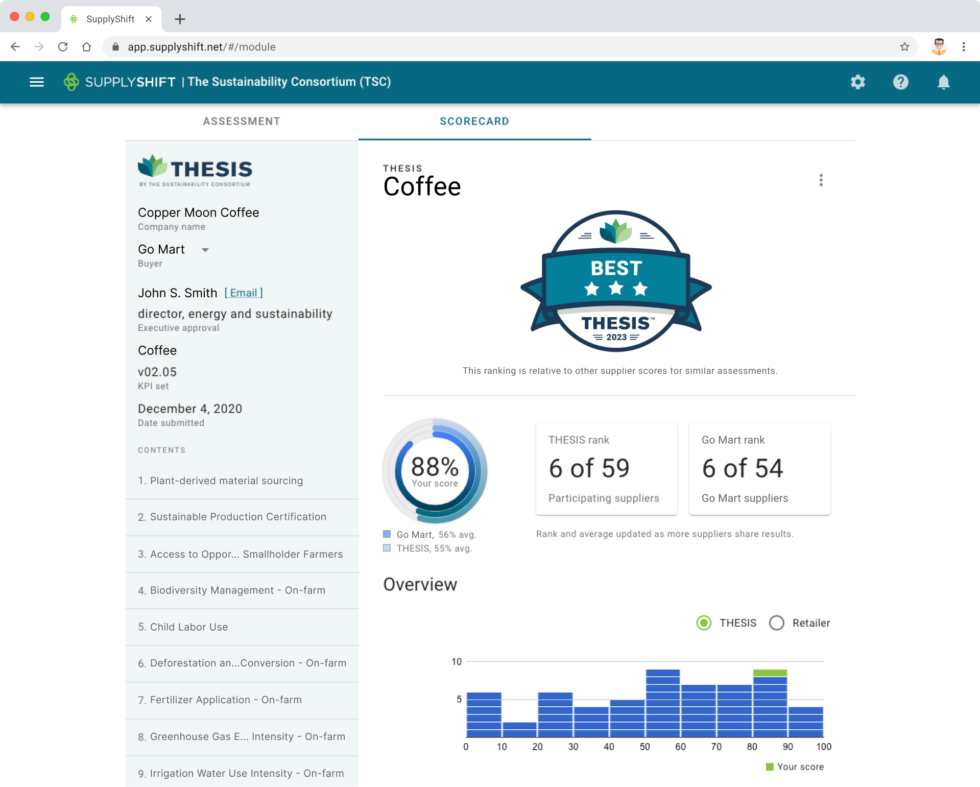
Task: Click the THESIS logo in sidebar
Action: (x=195, y=171)
